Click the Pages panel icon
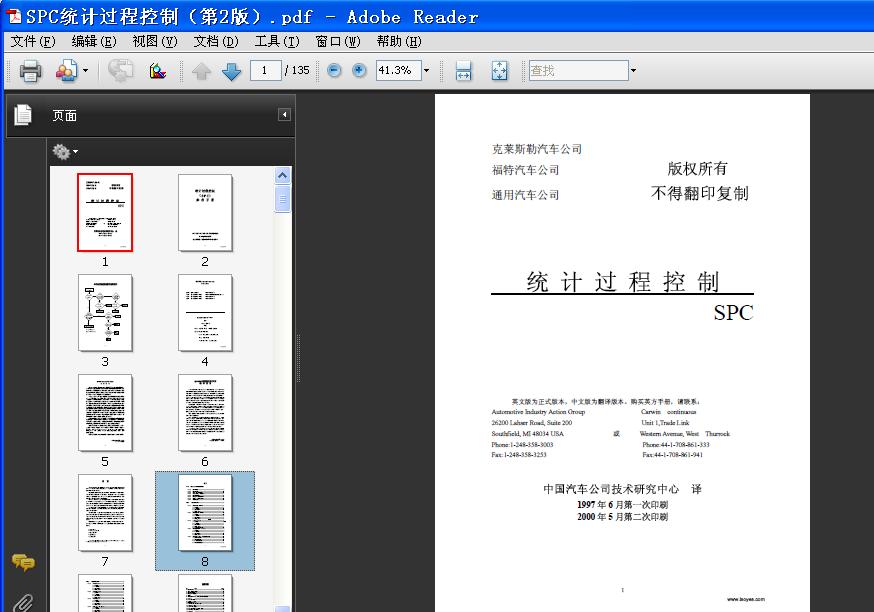 click(23, 115)
